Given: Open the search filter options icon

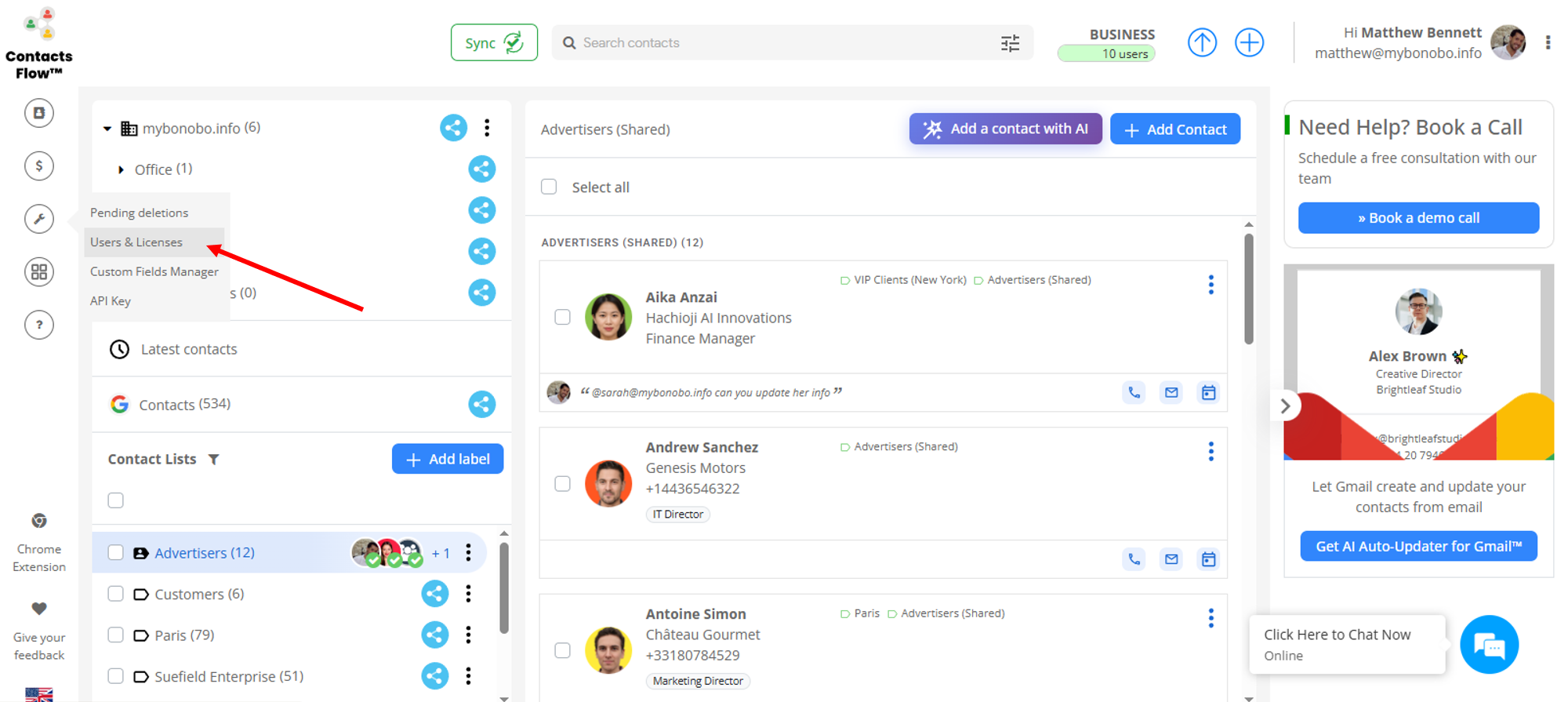Looking at the screenshot, I should [x=1010, y=43].
